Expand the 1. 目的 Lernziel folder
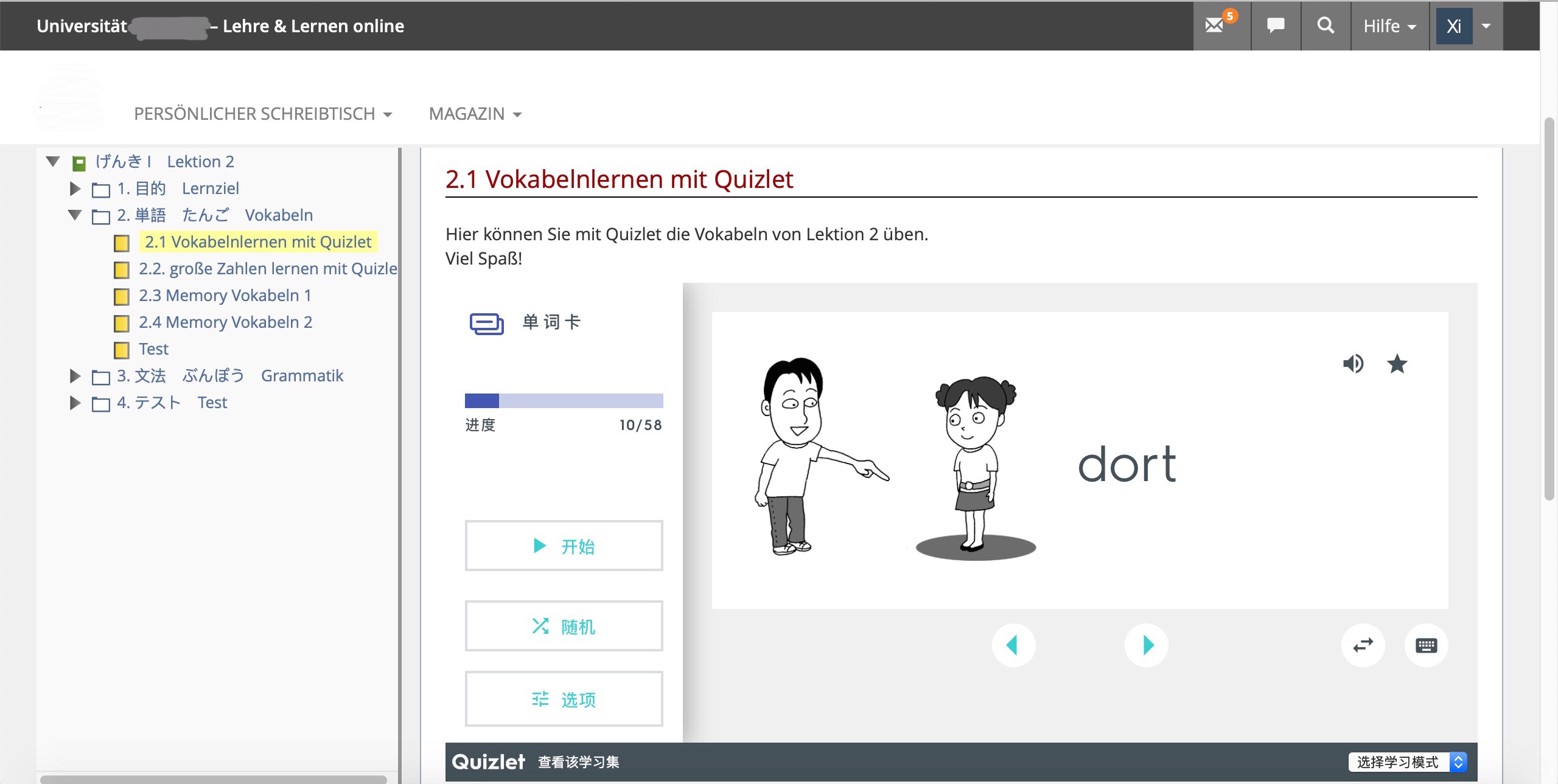Viewport: 1558px width, 784px height. [75, 189]
